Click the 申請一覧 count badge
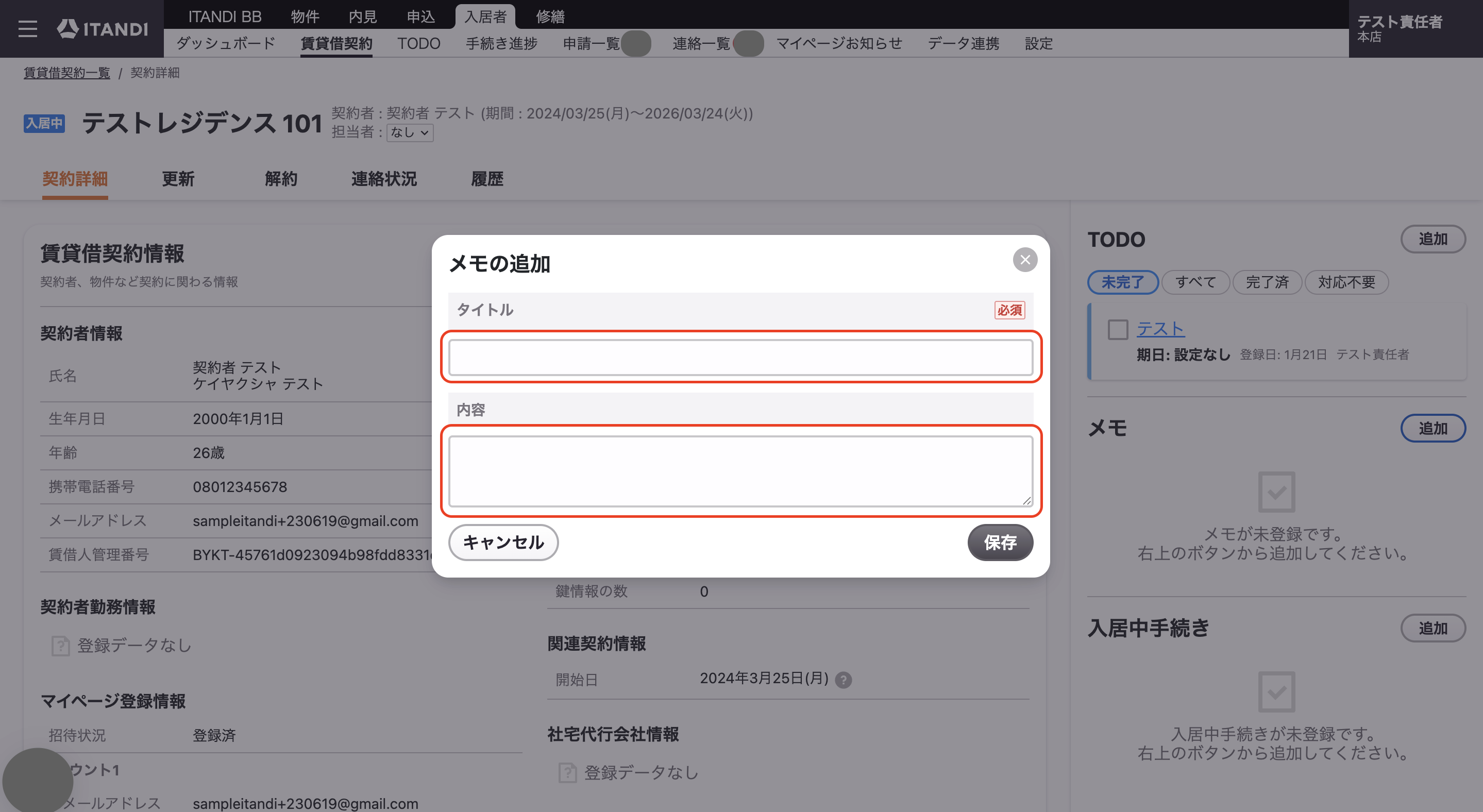Image resolution: width=1483 pixels, height=812 pixels. pos(636,44)
